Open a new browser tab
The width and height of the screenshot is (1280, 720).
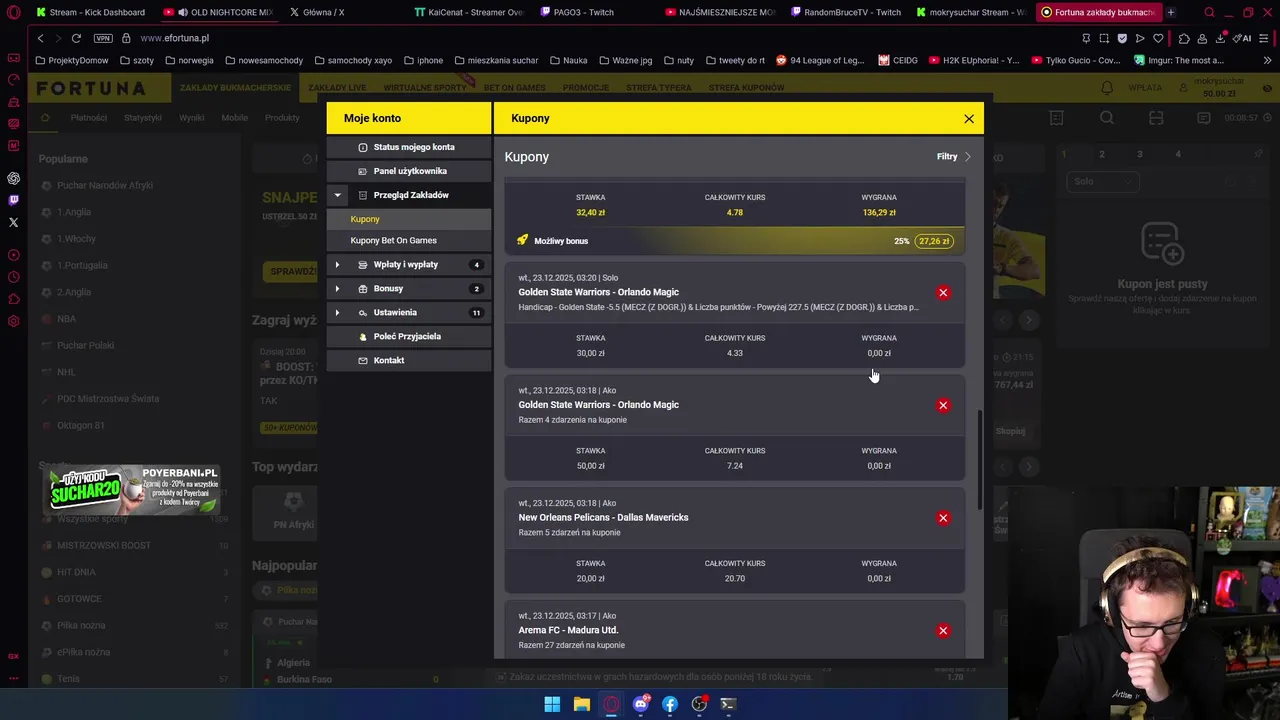tap(1170, 12)
